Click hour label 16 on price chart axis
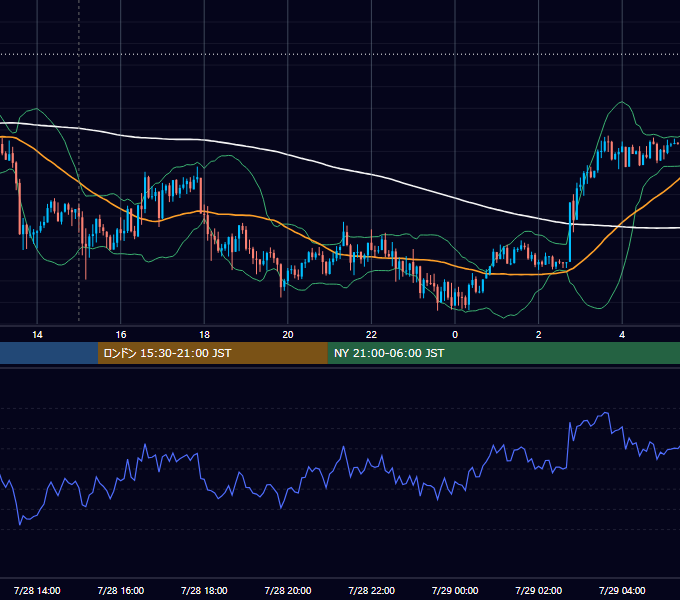This screenshot has height=600, width=680. click(x=121, y=334)
